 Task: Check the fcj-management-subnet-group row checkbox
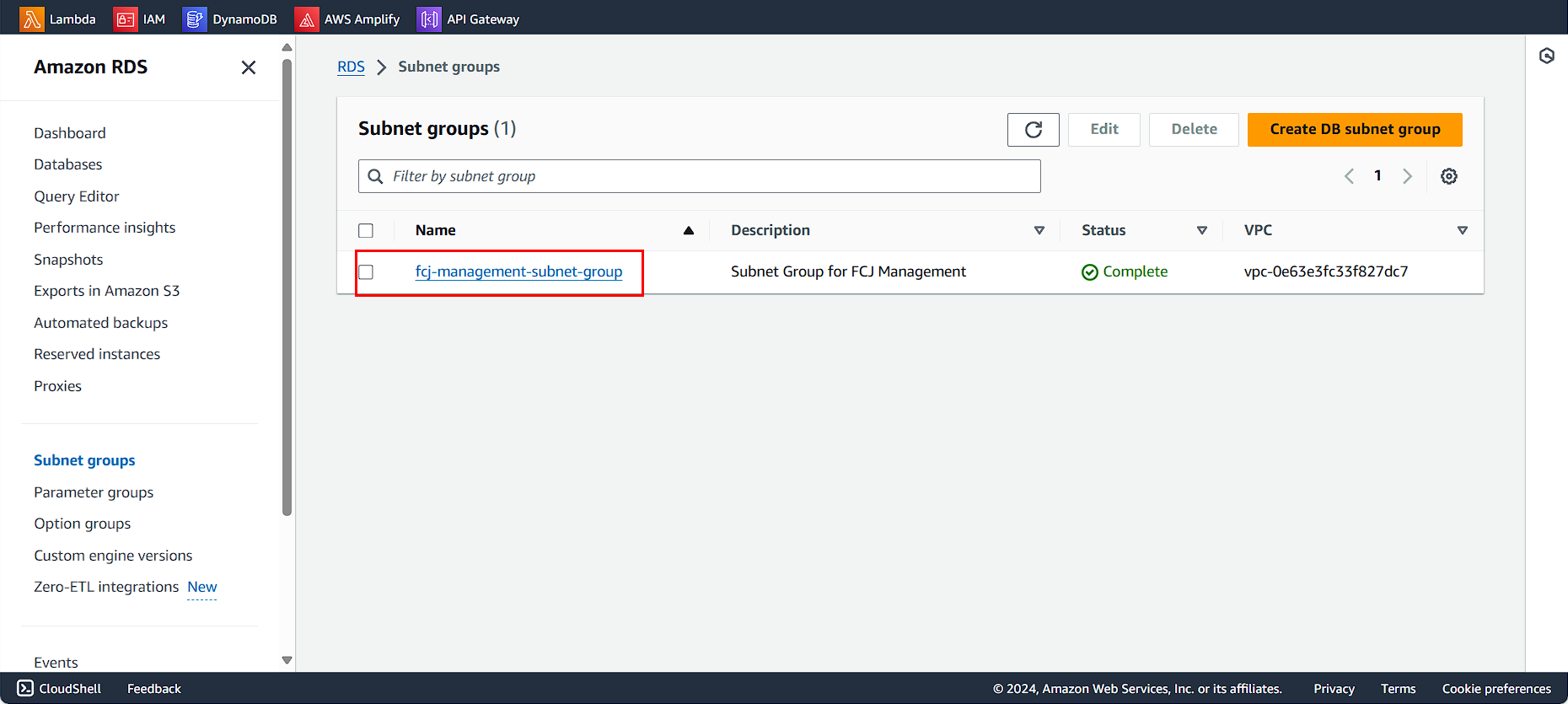click(x=366, y=272)
